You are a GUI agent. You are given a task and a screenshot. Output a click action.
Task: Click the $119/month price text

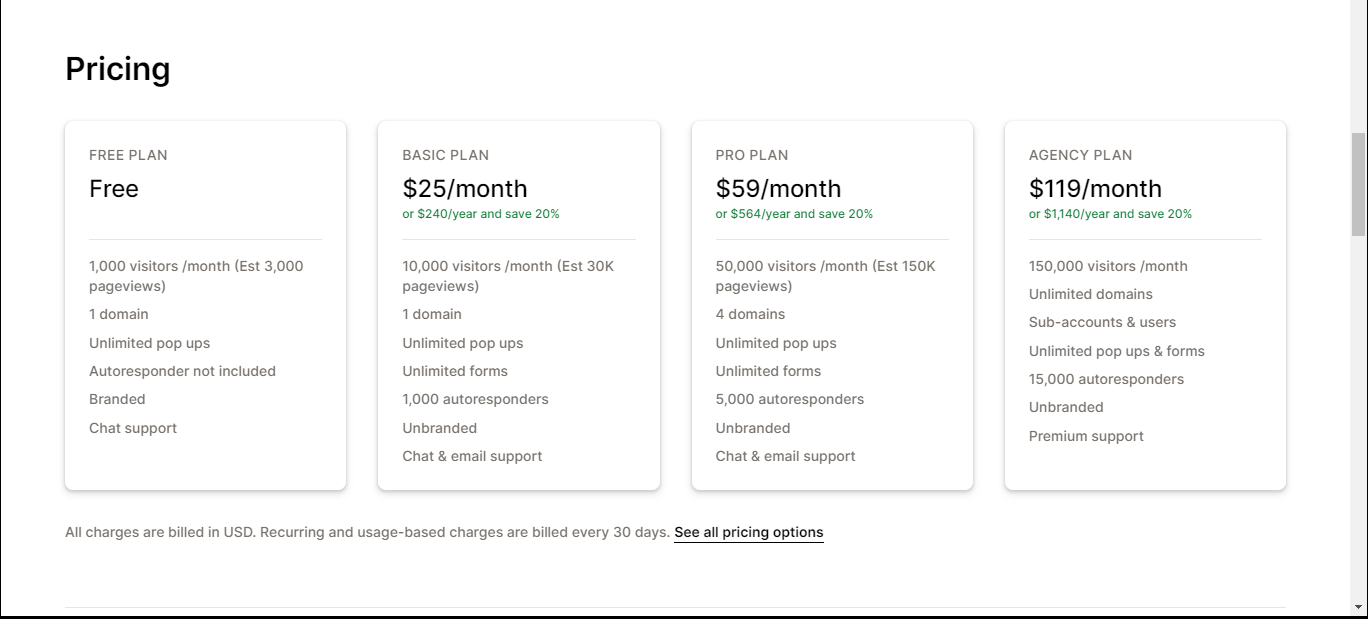click(1095, 189)
